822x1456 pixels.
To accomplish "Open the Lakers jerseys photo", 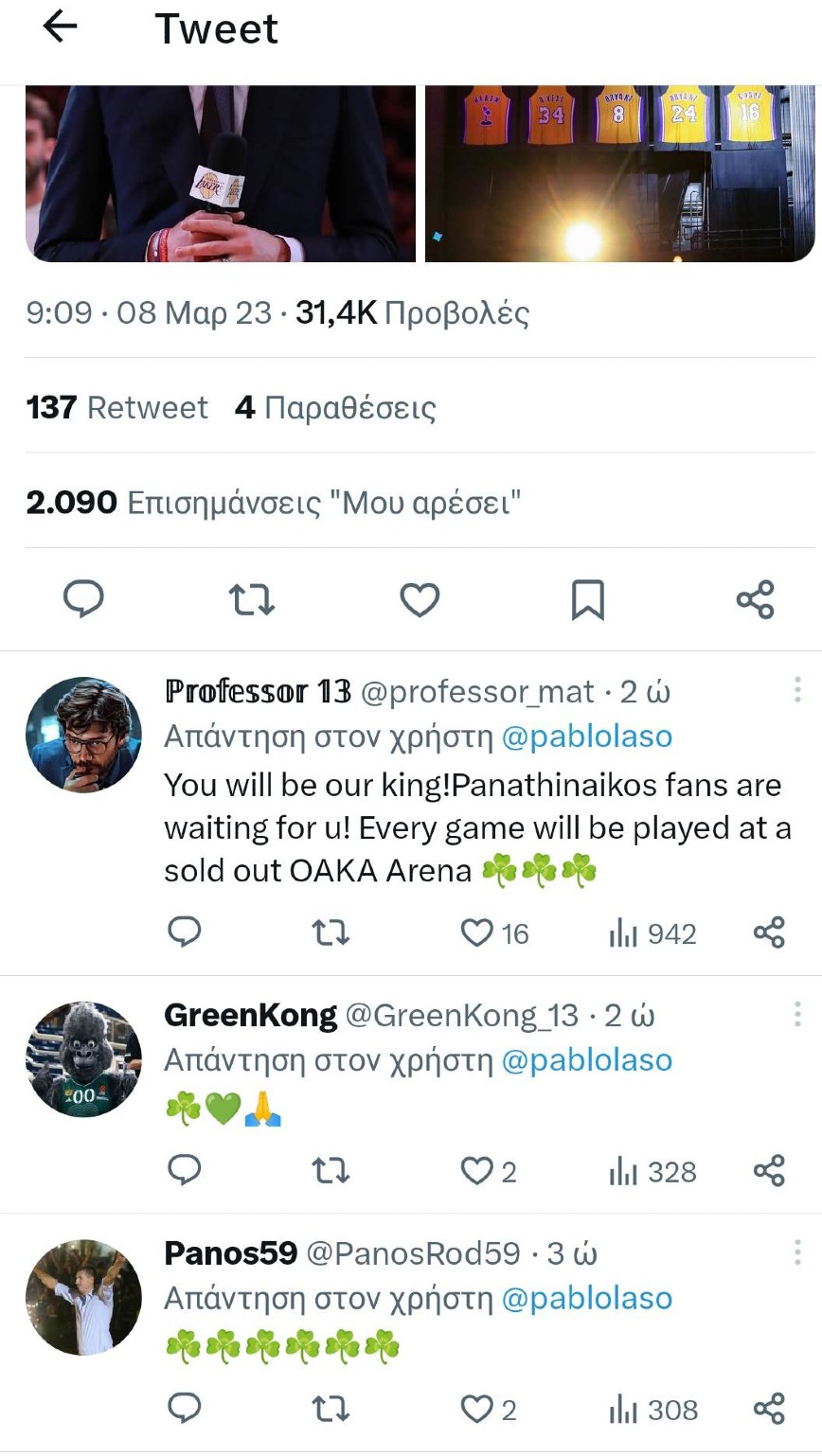I will click(x=619, y=173).
